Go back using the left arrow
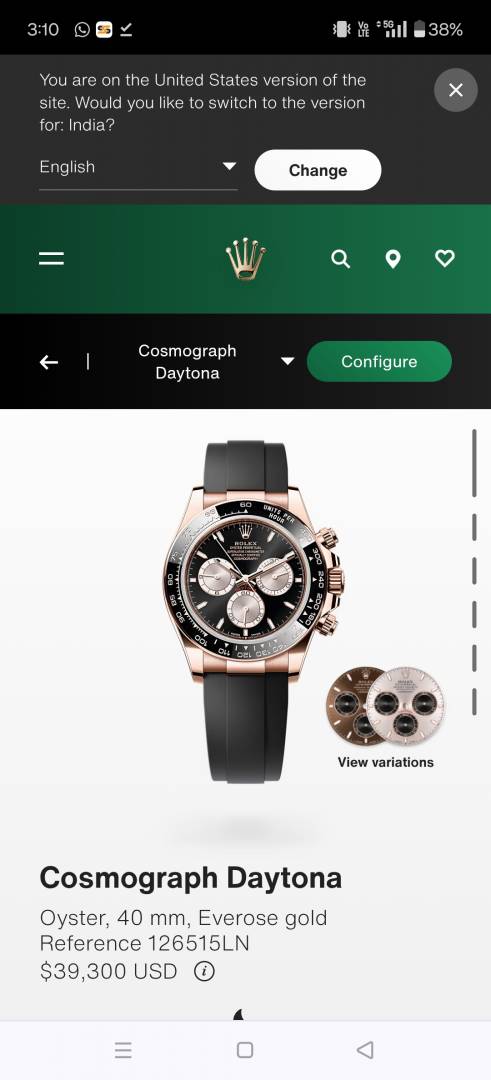Image resolution: width=491 pixels, height=1080 pixels. 49,362
